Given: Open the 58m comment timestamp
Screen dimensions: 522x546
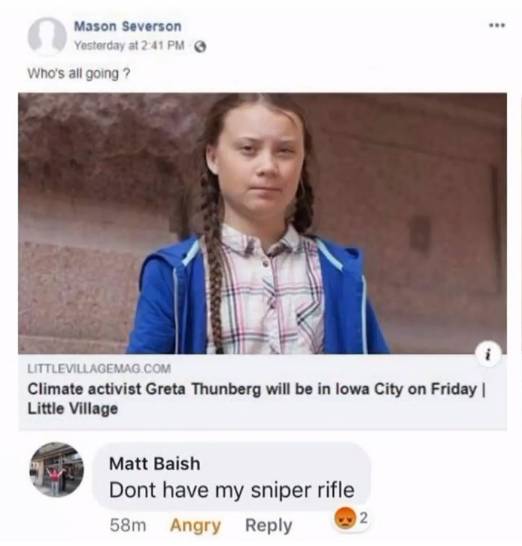Looking at the screenshot, I should click(x=128, y=525).
